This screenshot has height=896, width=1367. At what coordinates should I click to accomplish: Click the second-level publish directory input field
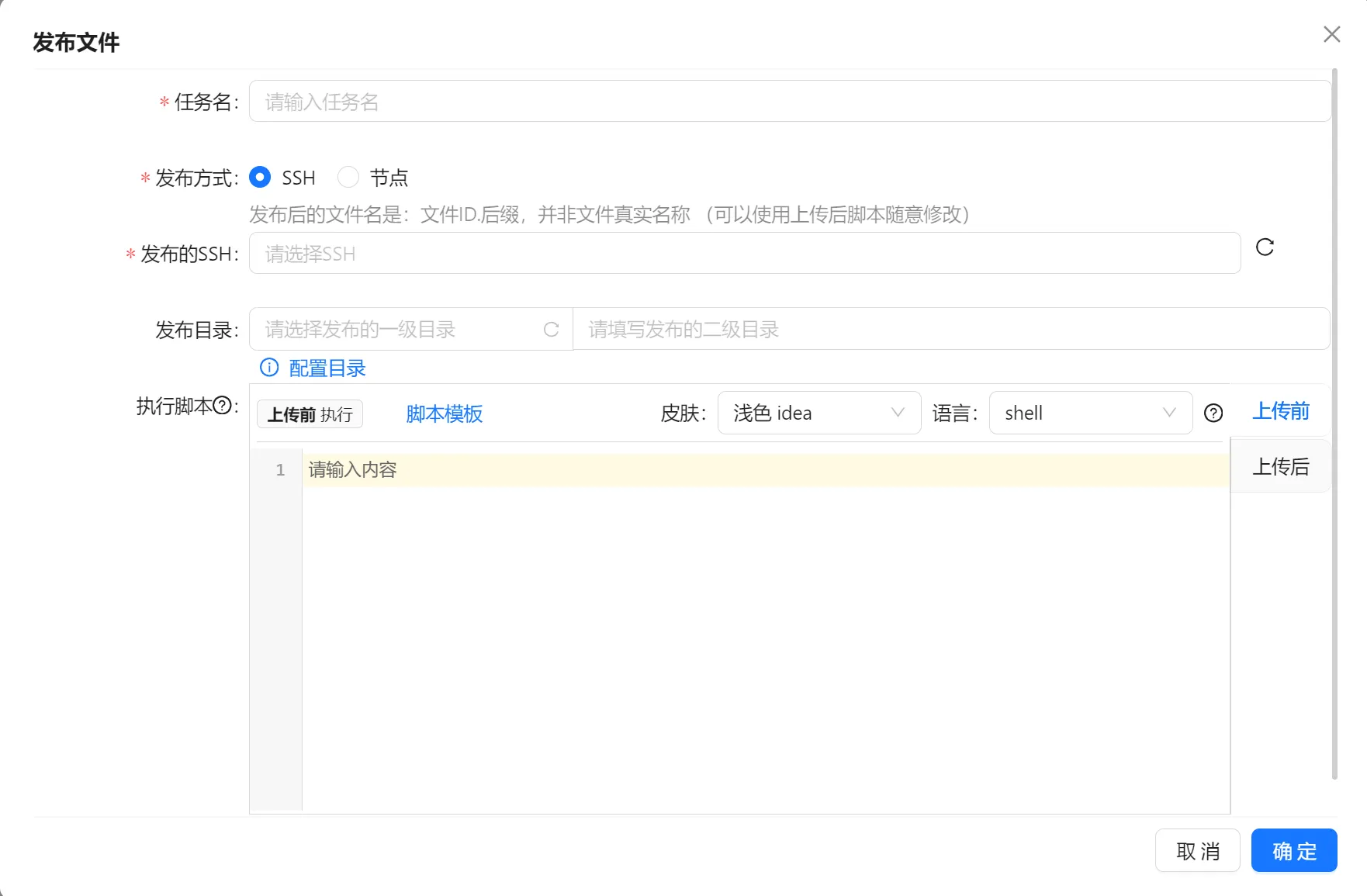pos(950,330)
